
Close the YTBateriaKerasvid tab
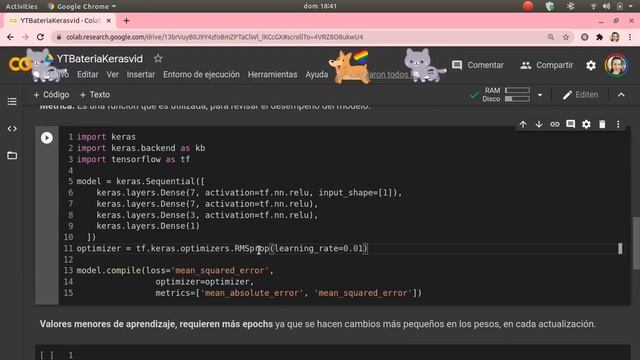109,20
